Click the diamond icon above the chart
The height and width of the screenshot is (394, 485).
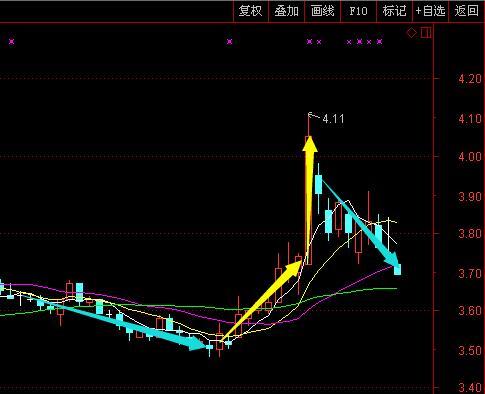coord(412,33)
